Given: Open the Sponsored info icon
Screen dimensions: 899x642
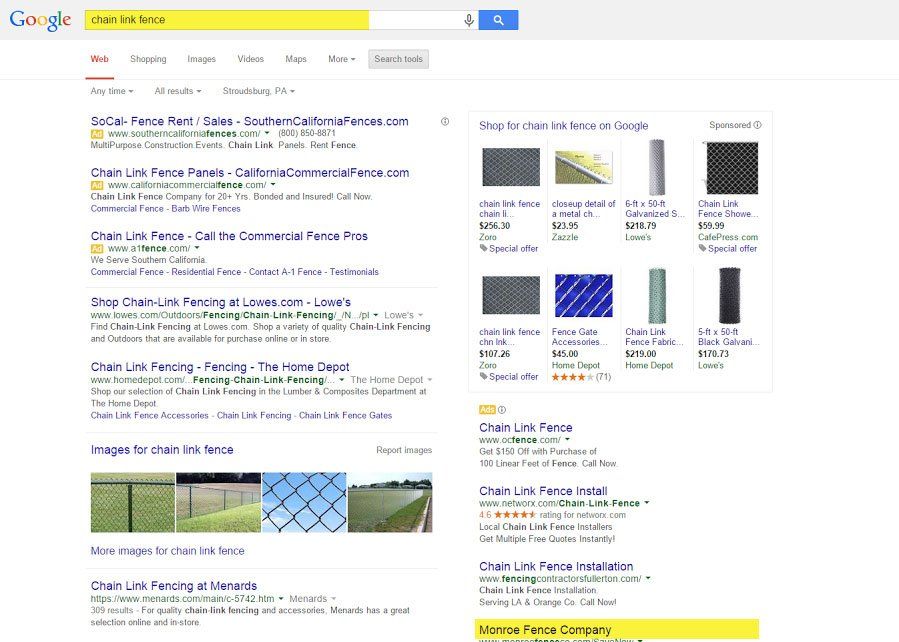Looking at the screenshot, I should coord(757,125).
